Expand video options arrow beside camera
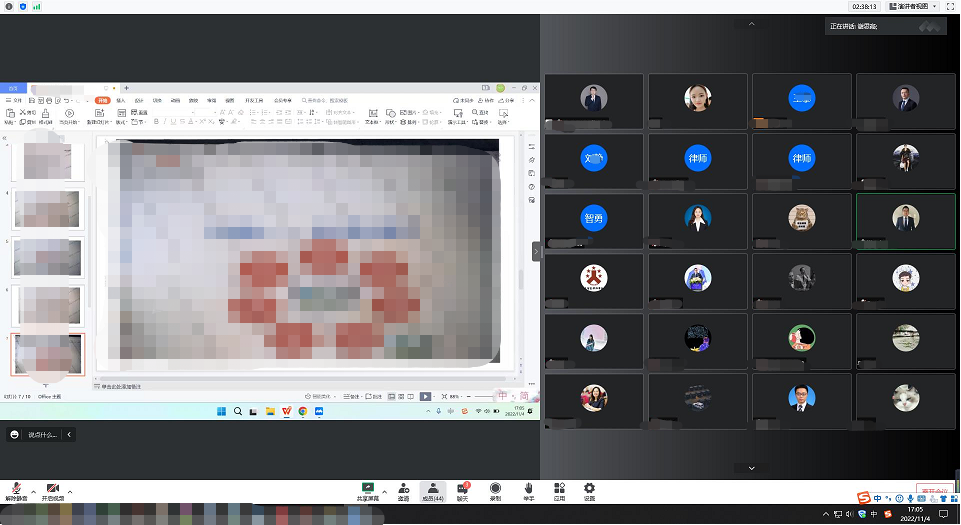 pyautogui.click(x=71, y=492)
